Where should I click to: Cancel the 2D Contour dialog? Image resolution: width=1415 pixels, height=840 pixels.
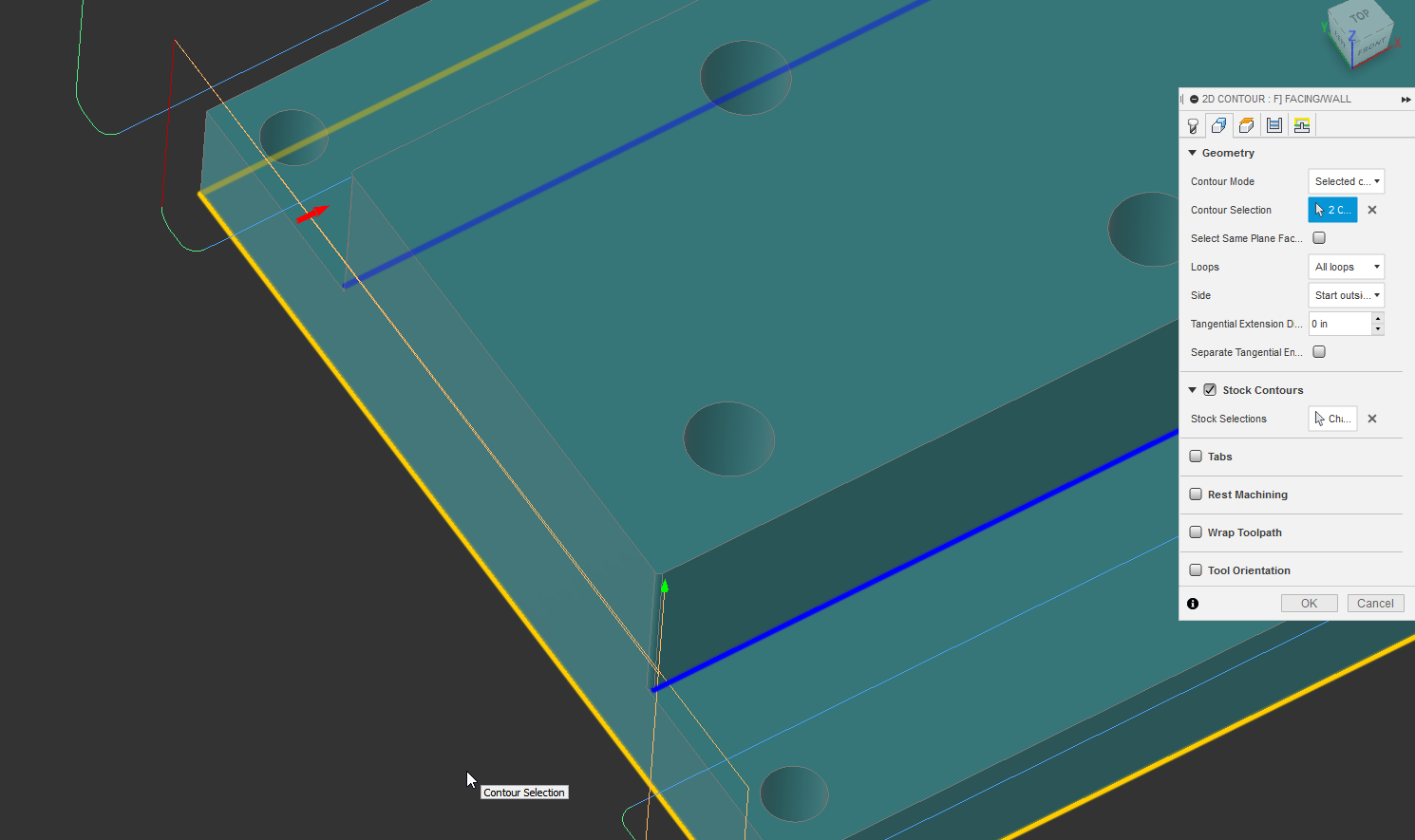[1375, 603]
